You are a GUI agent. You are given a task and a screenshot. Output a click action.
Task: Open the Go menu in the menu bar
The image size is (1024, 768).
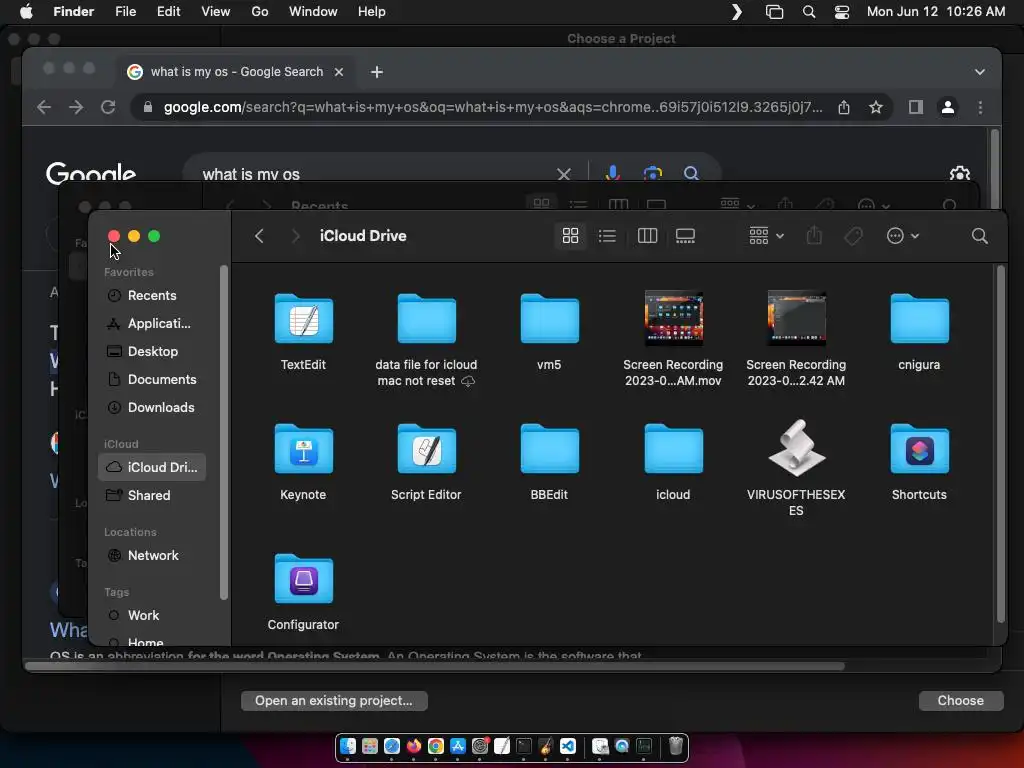point(259,12)
